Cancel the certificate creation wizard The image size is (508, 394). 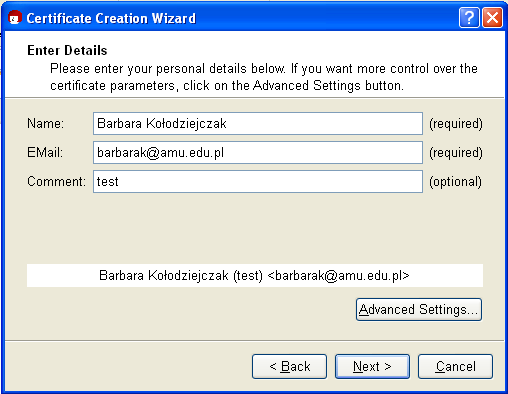point(455,367)
